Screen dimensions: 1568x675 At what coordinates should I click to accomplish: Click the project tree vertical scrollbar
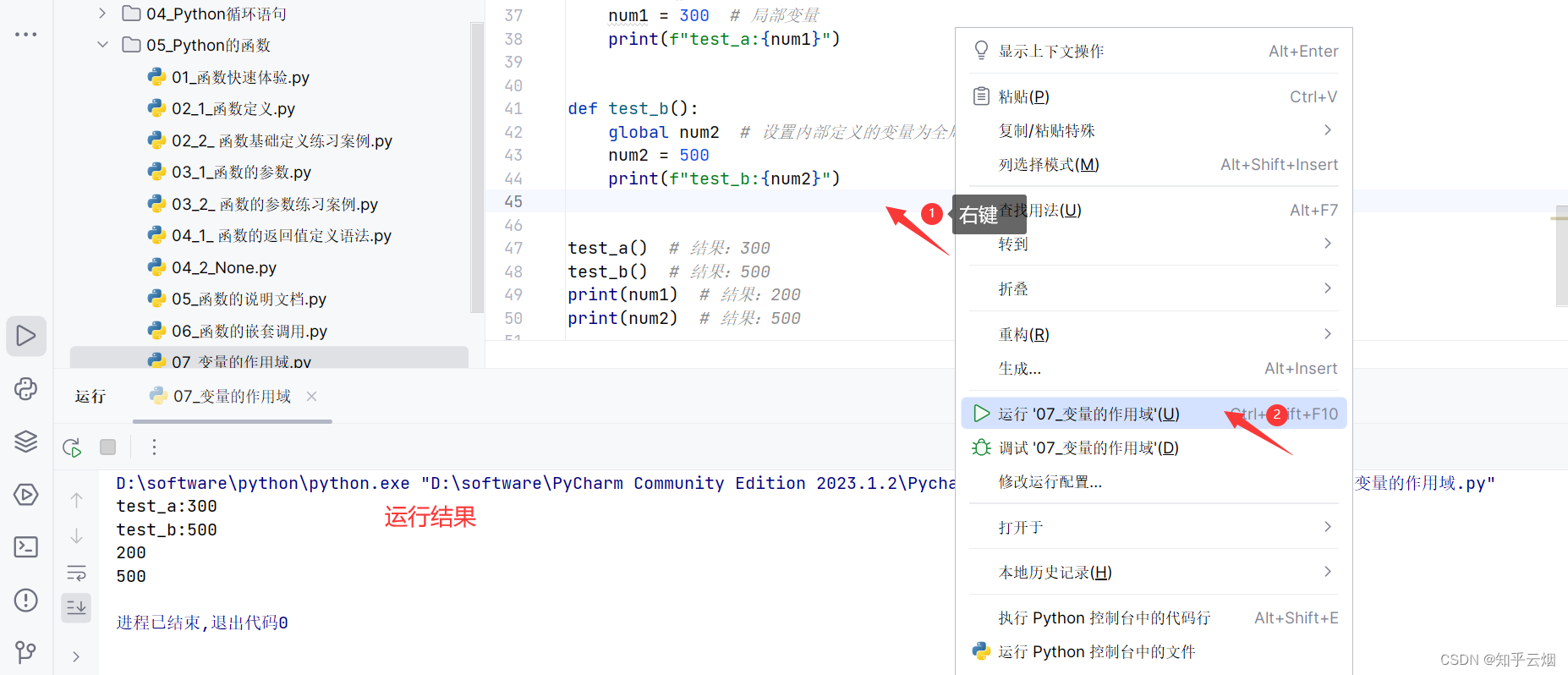click(x=477, y=169)
